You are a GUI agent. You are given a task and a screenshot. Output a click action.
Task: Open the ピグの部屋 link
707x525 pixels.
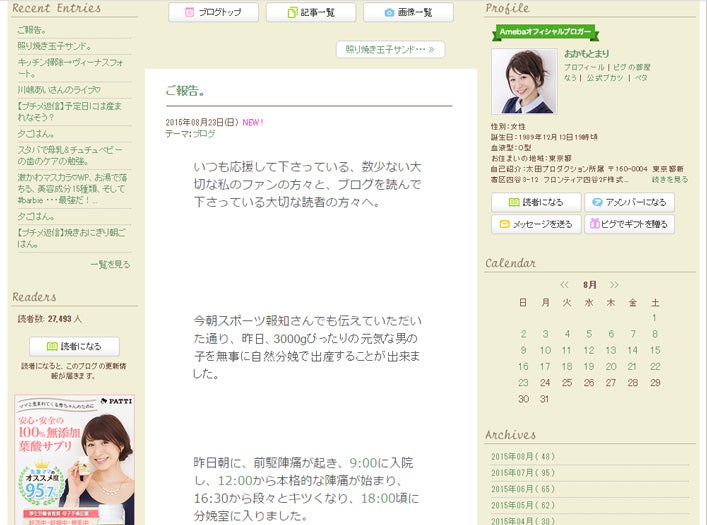click(632, 67)
